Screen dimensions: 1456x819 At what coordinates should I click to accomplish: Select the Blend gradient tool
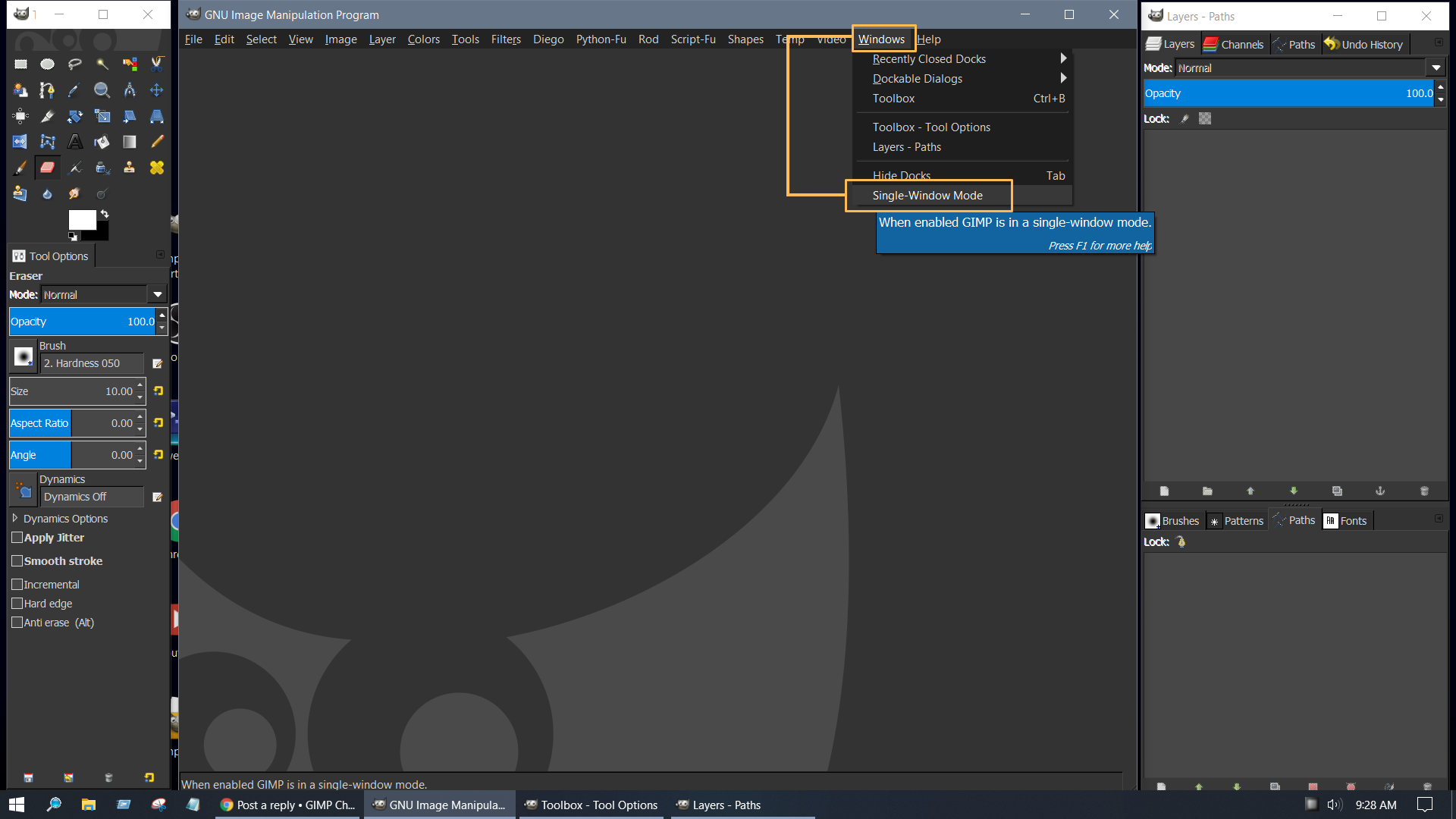coord(130,142)
